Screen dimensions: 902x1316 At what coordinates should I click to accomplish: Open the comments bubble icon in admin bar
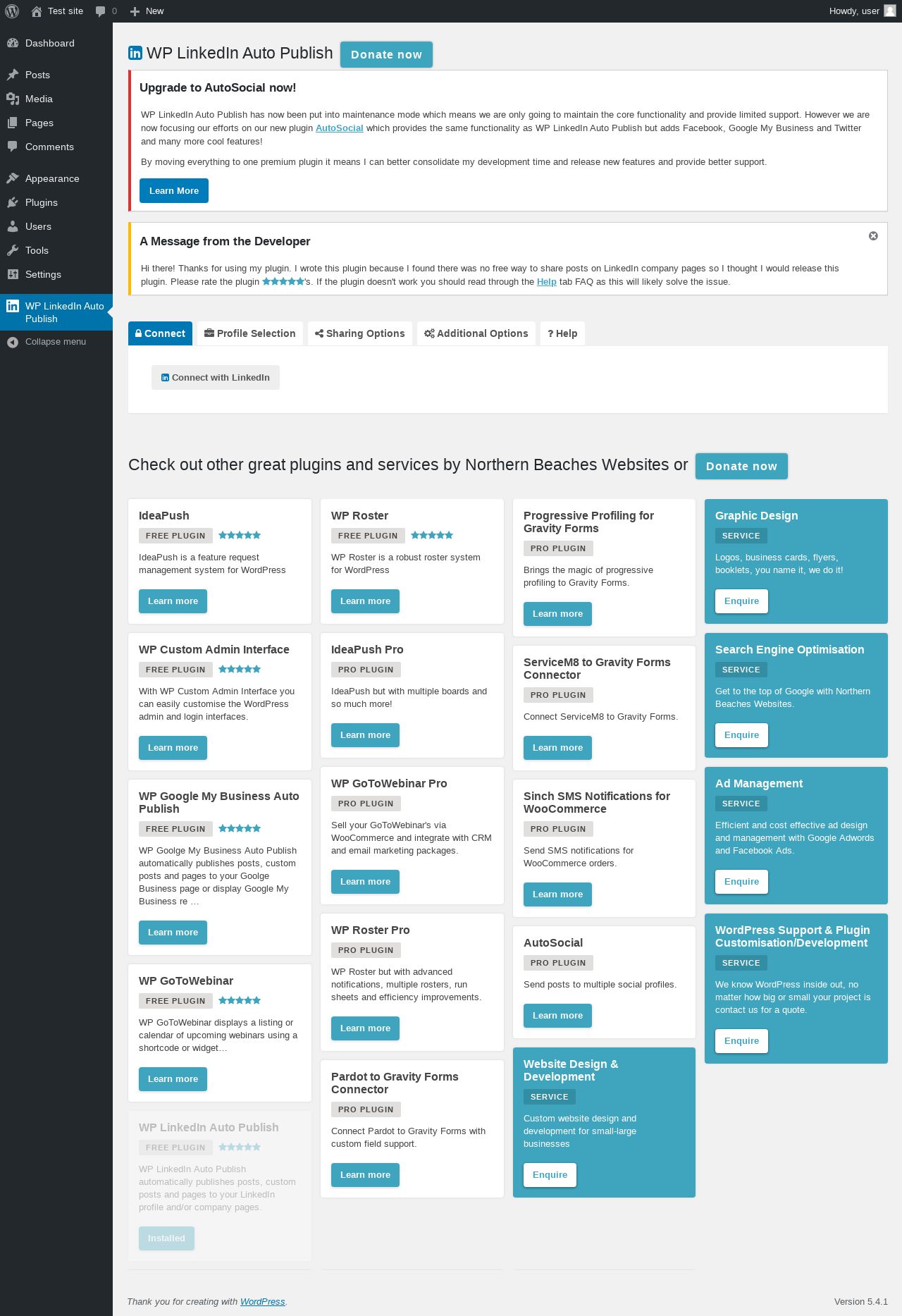point(101,11)
